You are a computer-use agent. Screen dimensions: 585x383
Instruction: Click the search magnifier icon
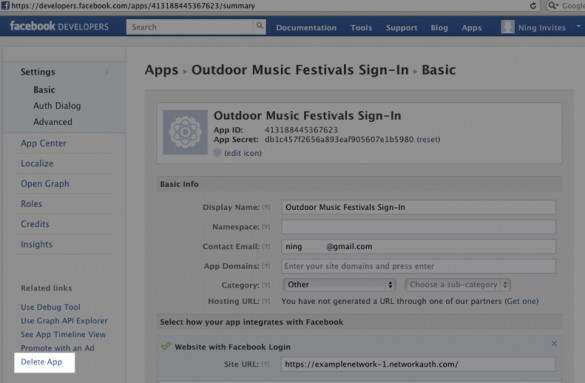(x=260, y=26)
